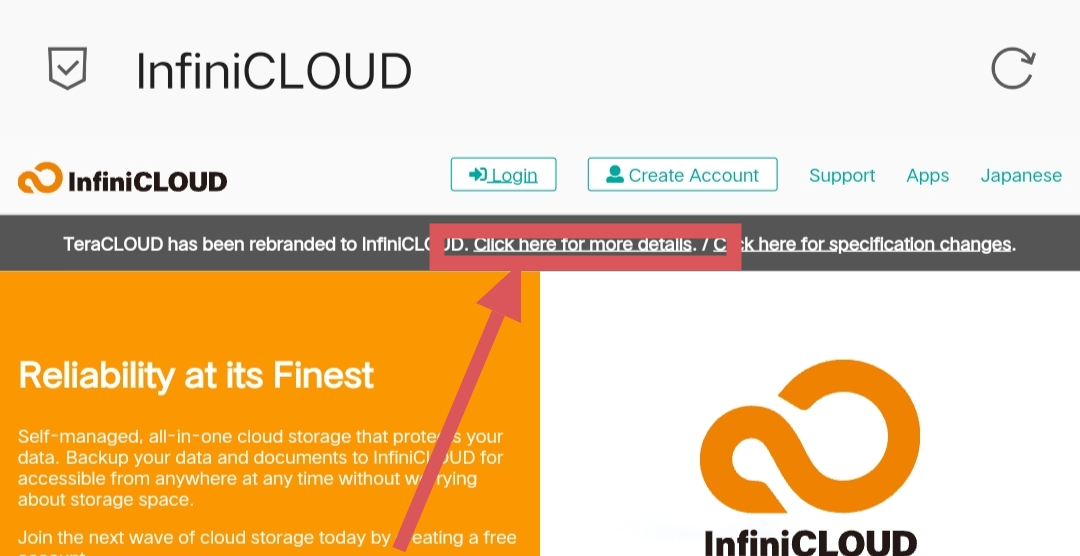Viewport: 1080px width, 556px height.
Task: Click the InfiniCLOUD wordmark in site header
Action: pos(148,181)
